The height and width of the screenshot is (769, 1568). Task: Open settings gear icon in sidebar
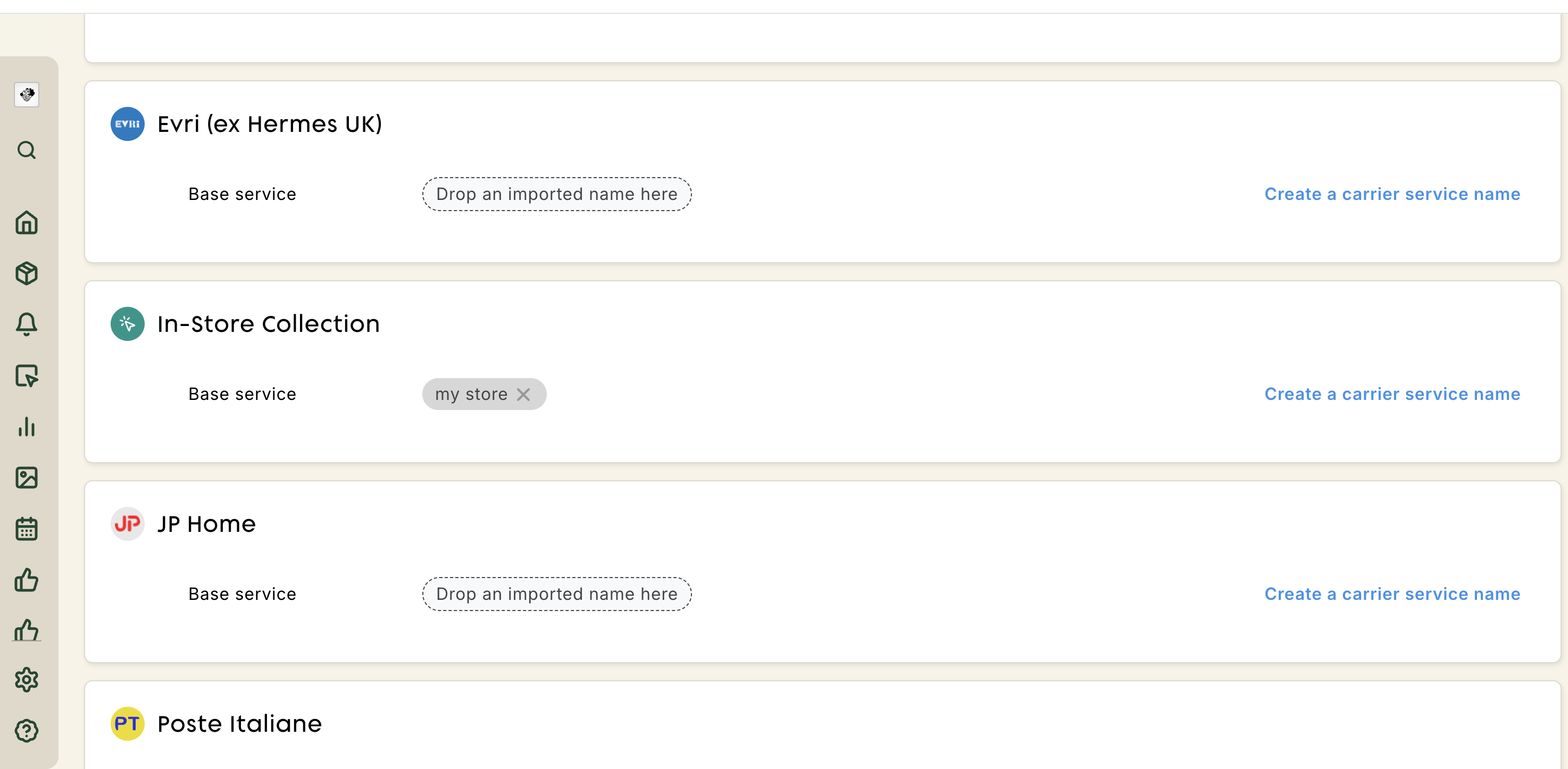point(26,680)
